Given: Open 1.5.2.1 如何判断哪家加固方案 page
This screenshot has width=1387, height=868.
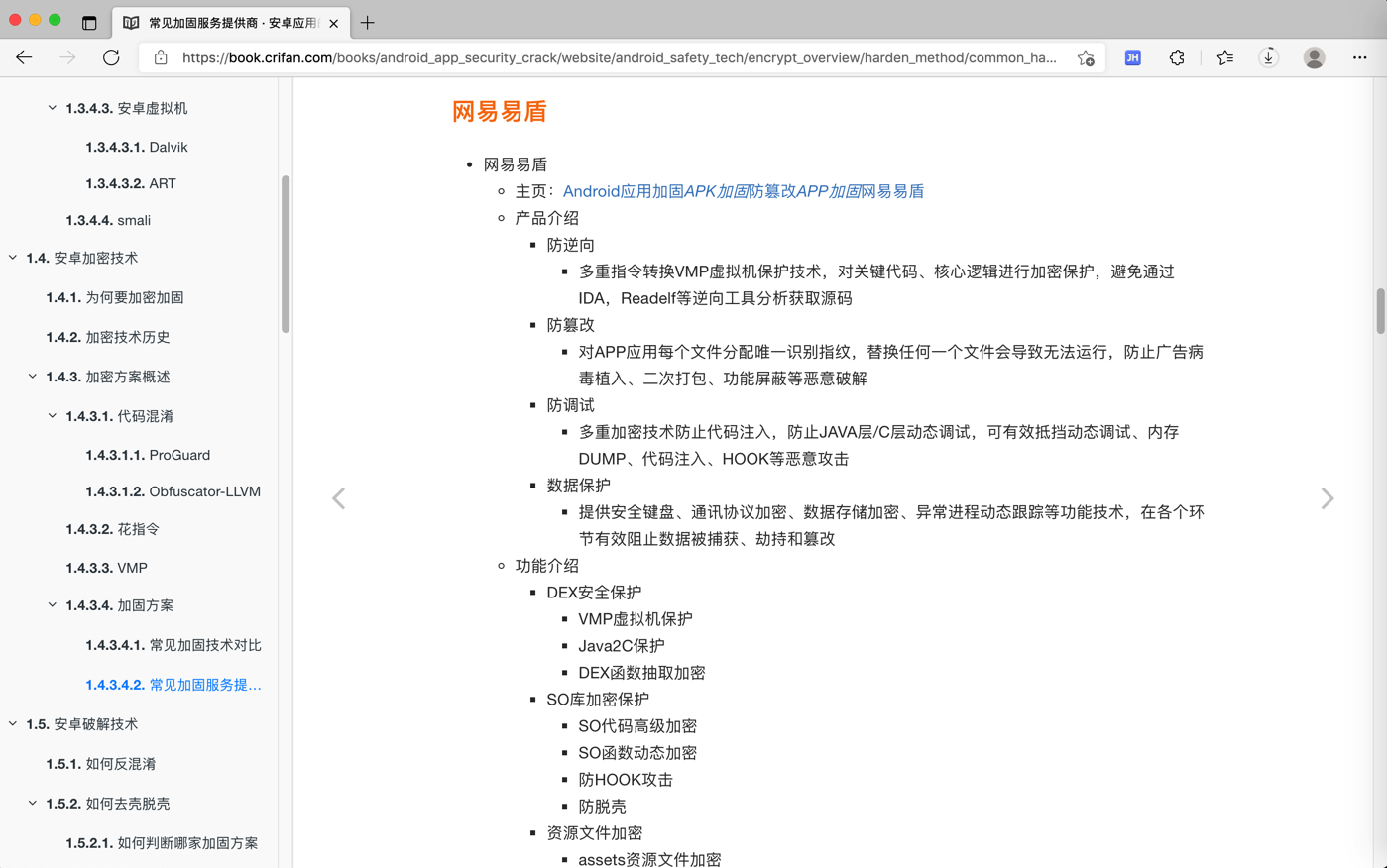Looking at the screenshot, I should pos(162,843).
